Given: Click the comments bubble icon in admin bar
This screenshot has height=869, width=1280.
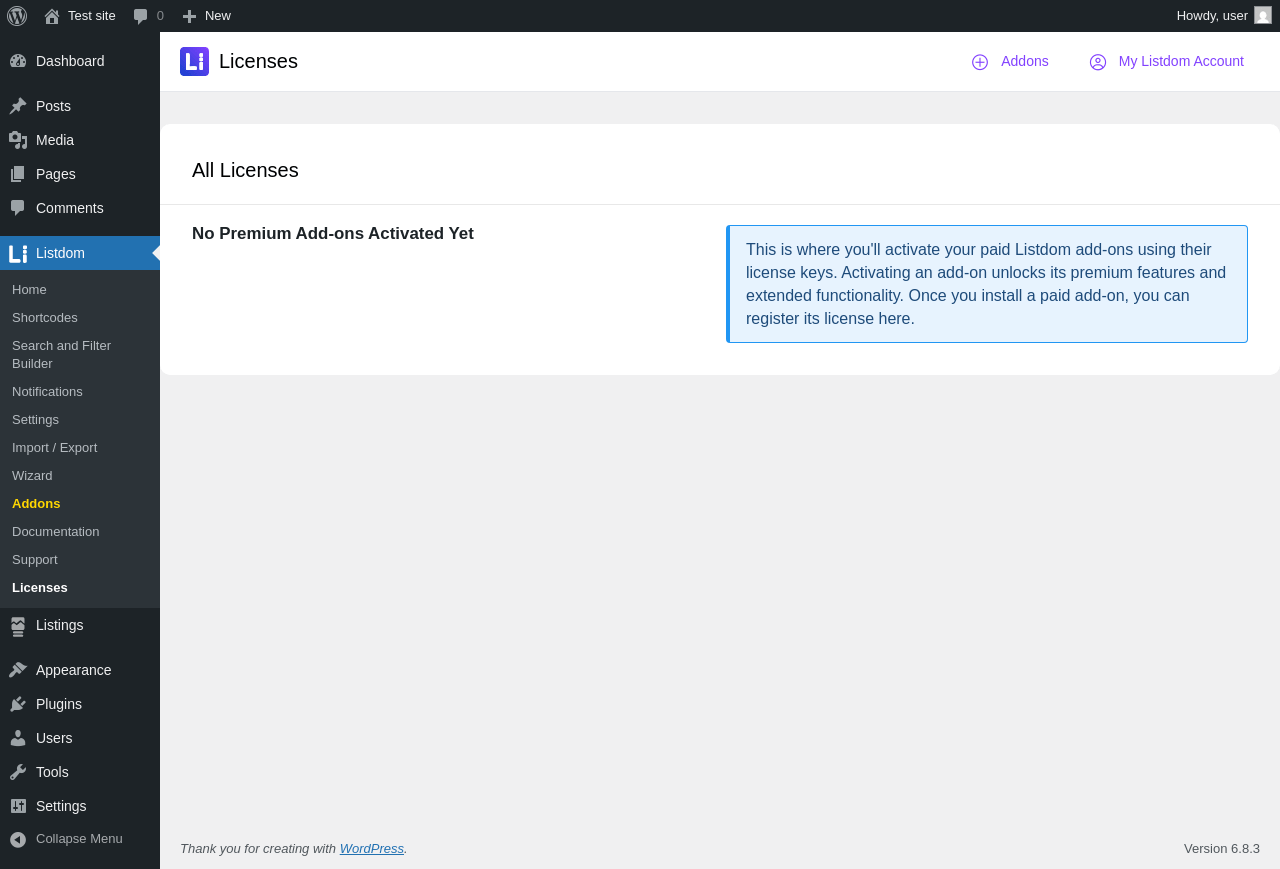Looking at the screenshot, I should 141,16.
